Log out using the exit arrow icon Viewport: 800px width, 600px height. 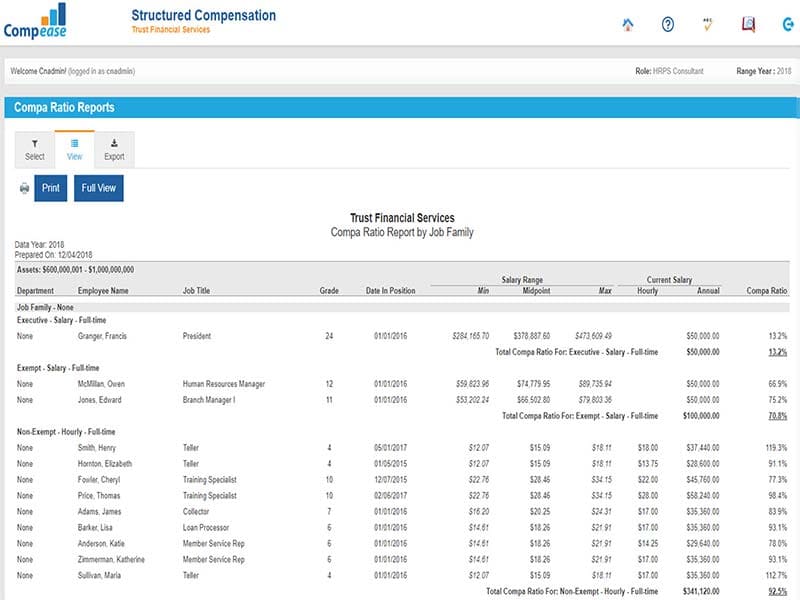(x=786, y=25)
